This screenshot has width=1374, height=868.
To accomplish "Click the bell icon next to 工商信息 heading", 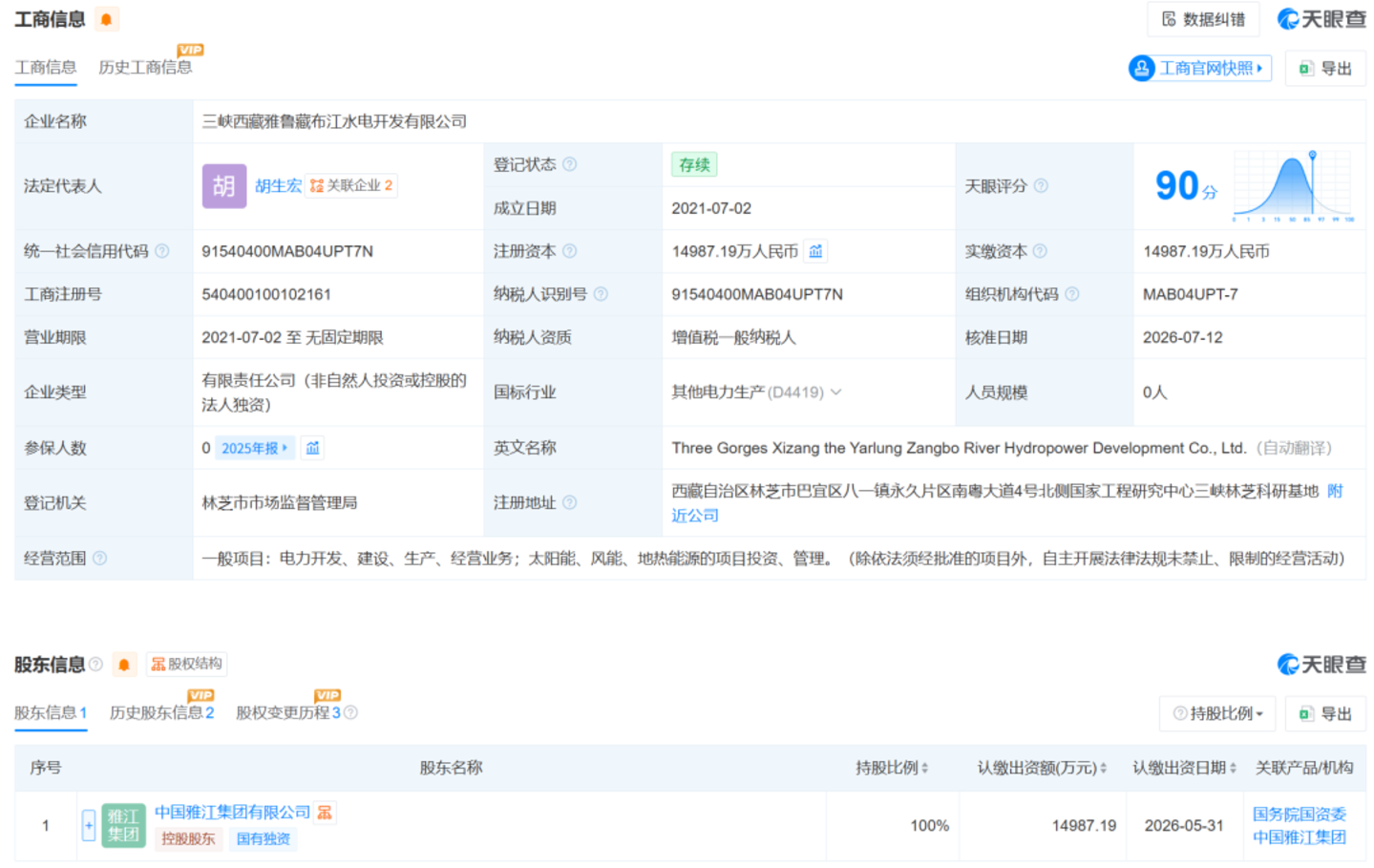I will click(x=106, y=19).
